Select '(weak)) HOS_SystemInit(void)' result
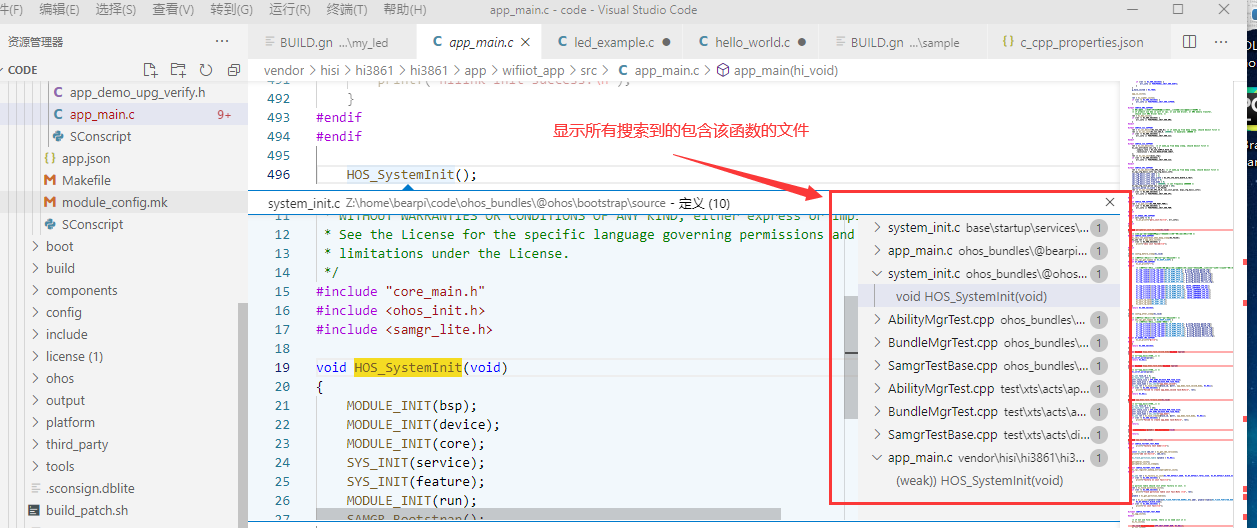The height and width of the screenshot is (528, 1257). 979,480
